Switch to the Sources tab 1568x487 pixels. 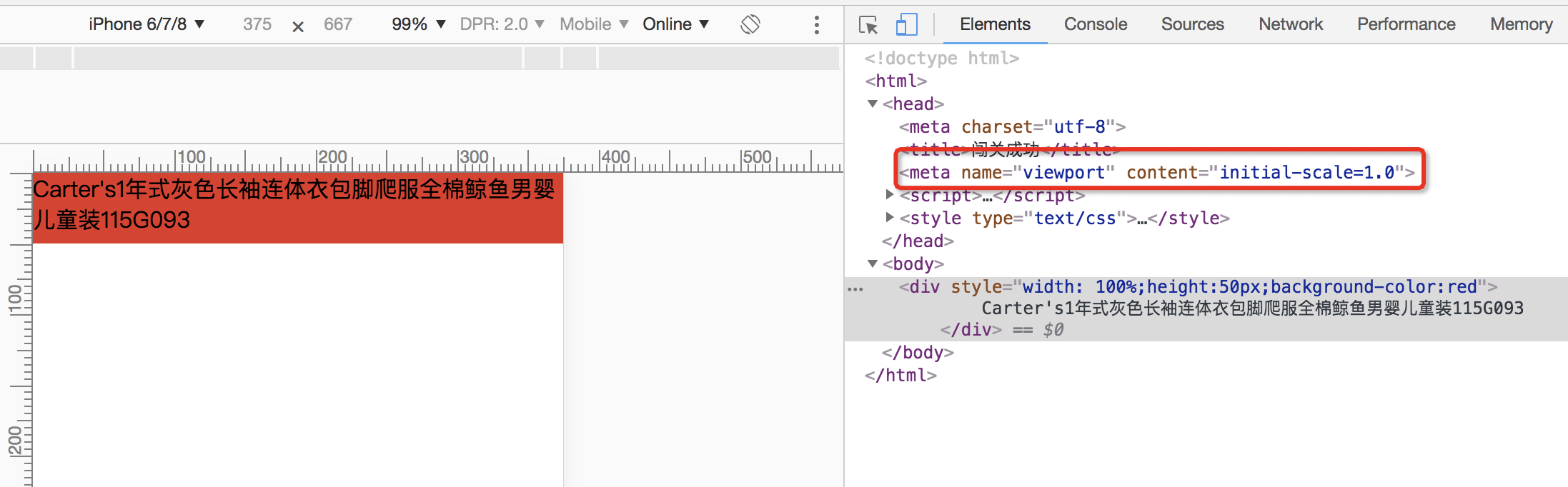click(1192, 24)
